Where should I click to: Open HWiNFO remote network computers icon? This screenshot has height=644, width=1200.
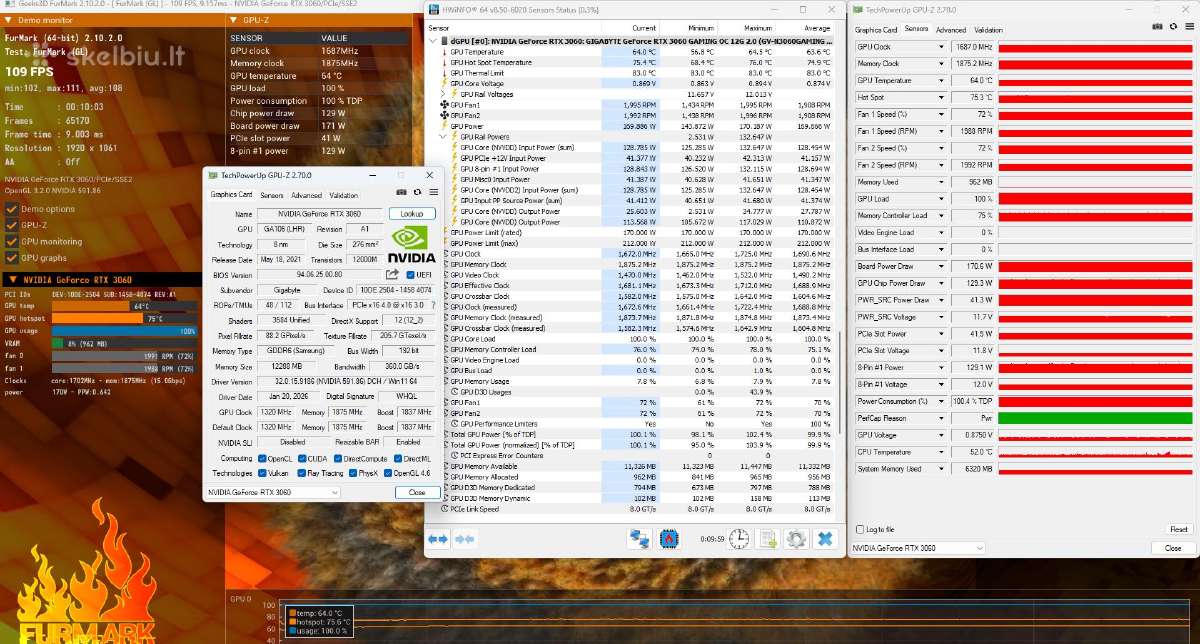coord(640,539)
